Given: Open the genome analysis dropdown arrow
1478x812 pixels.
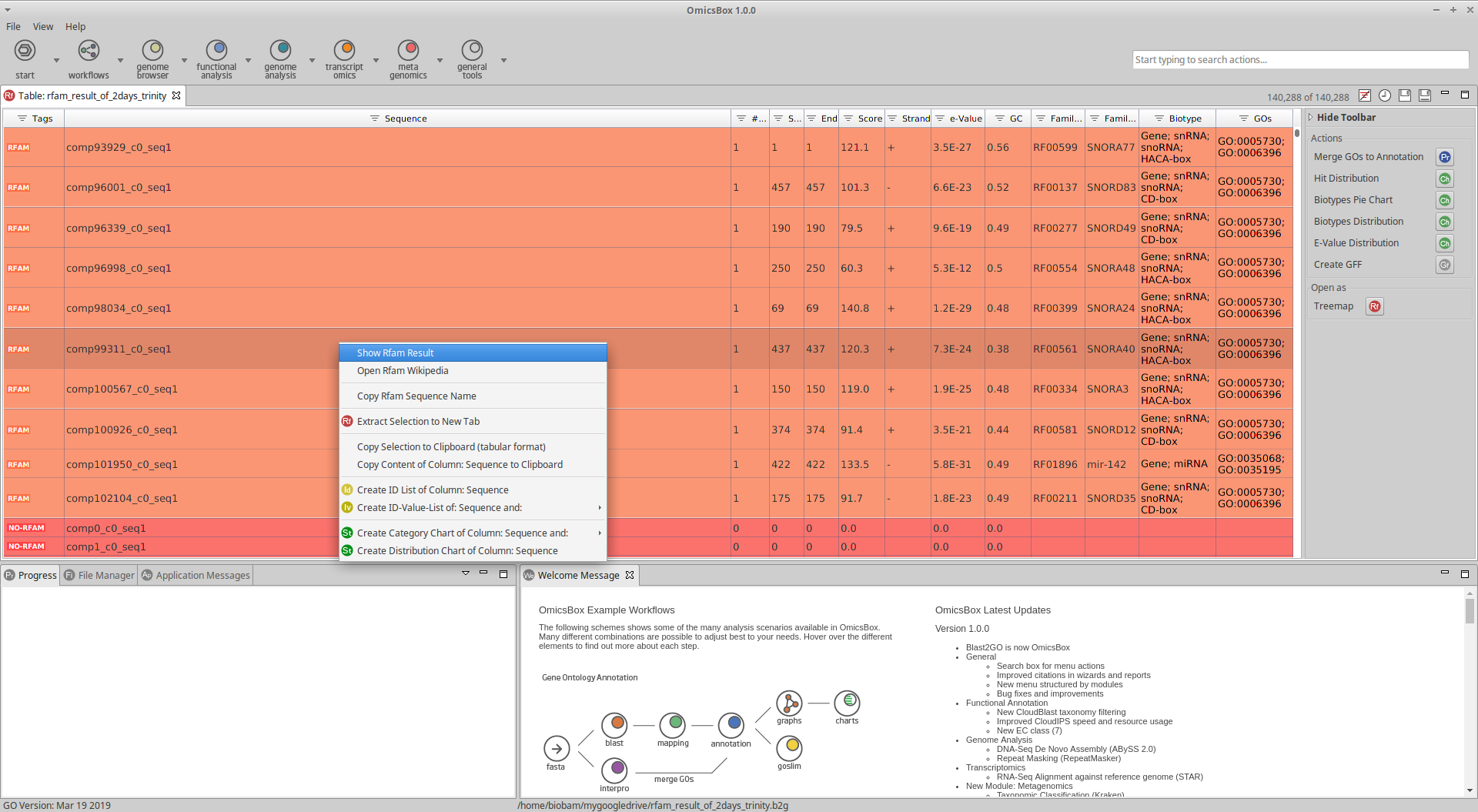Looking at the screenshot, I should click(313, 60).
